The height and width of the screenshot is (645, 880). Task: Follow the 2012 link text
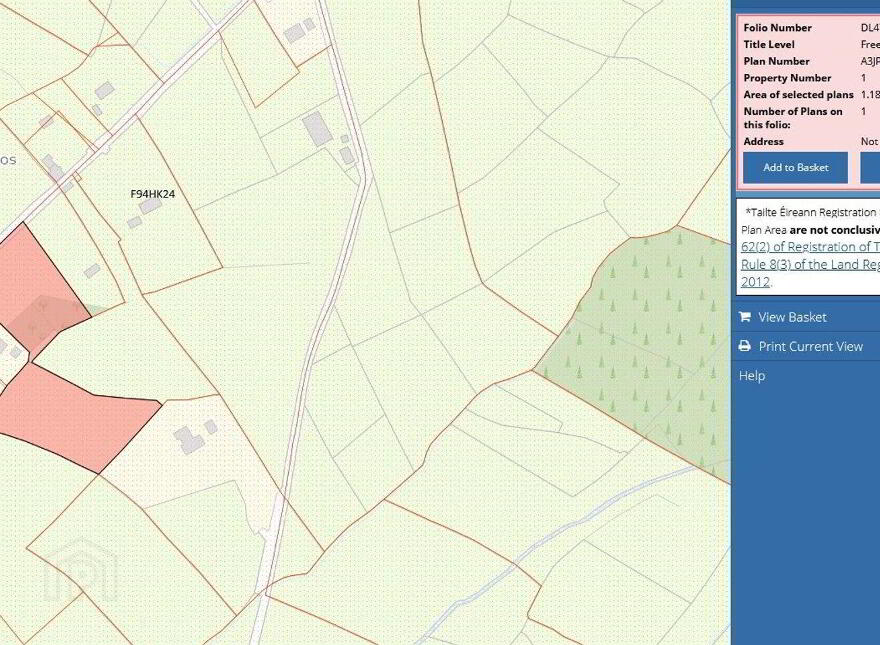click(755, 282)
